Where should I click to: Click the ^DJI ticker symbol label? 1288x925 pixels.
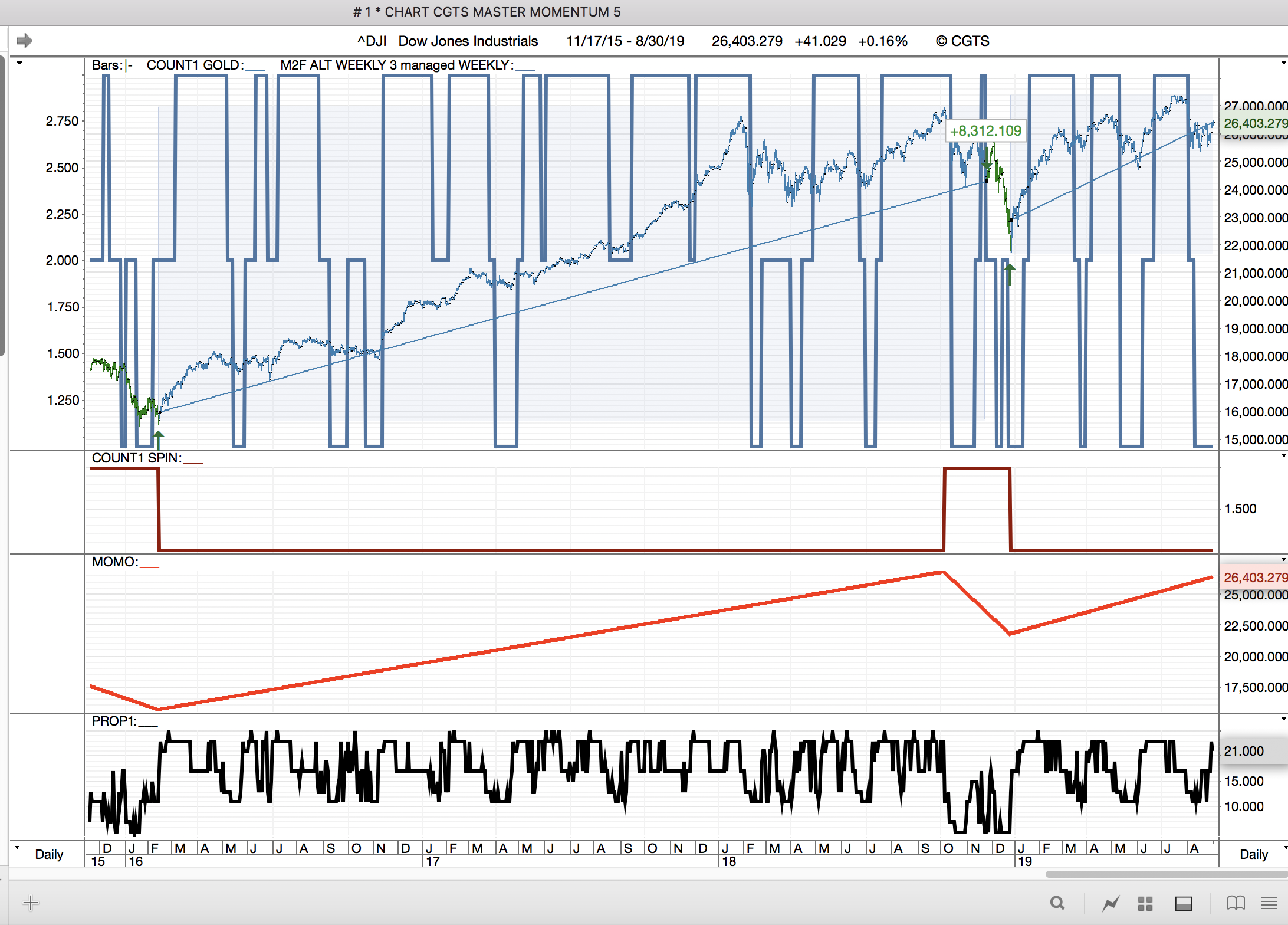tap(372, 41)
